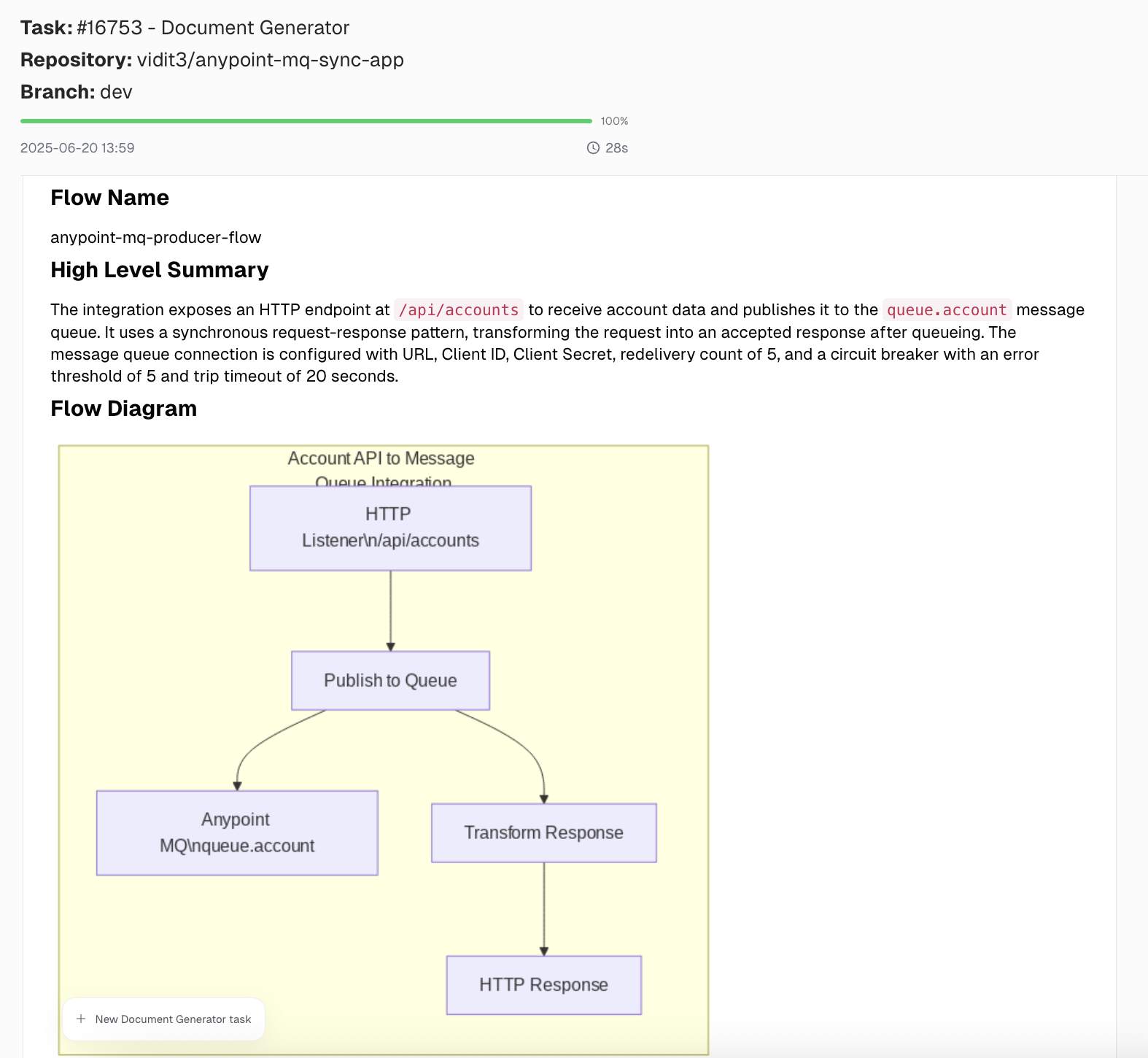Click the Transform Response diagram node
Image resolution: width=1148 pixels, height=1058 pixels.
pyautogui.click(x=544, y=833)
